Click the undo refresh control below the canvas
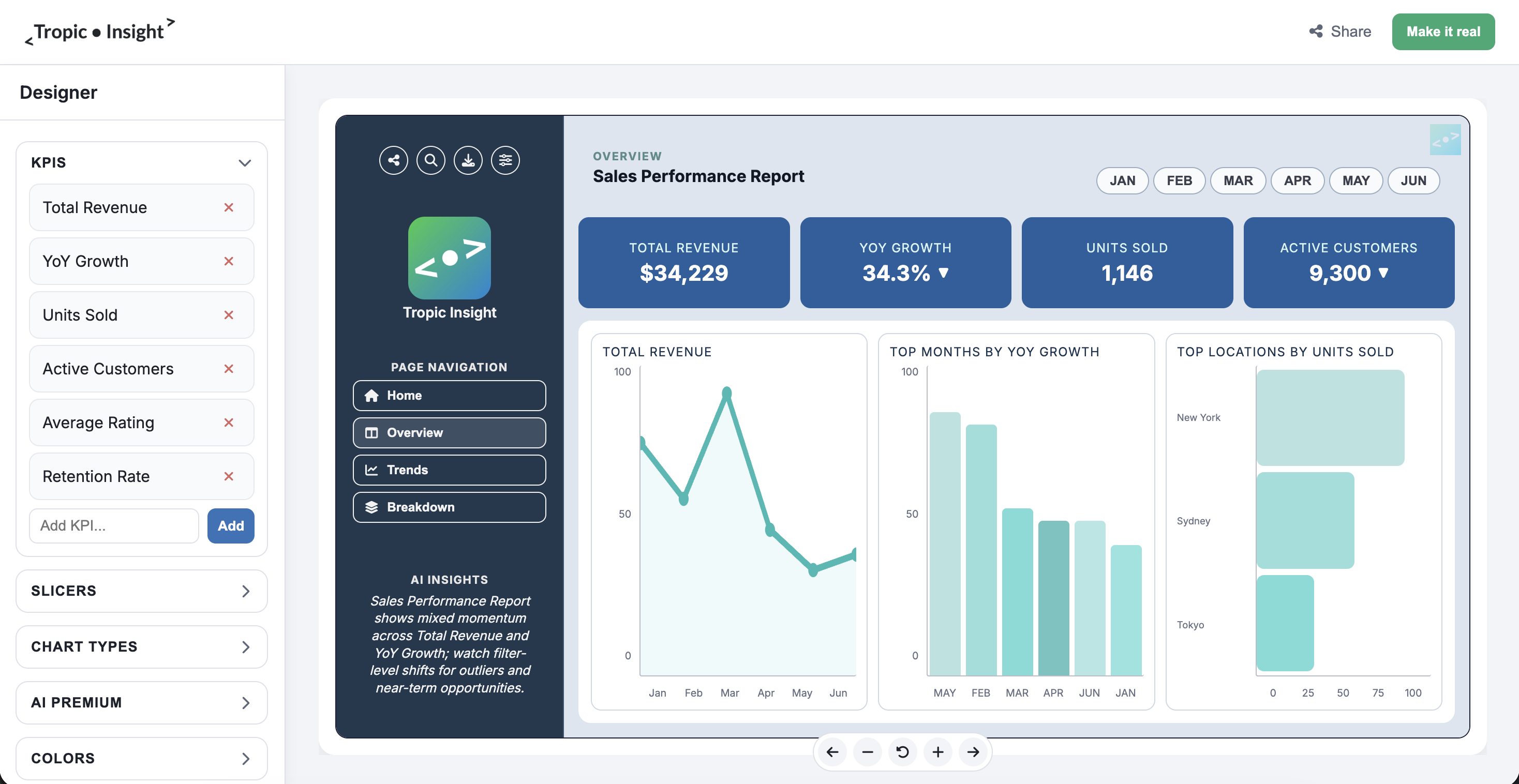Viewport: 1519px width, 784px height. tap(902, 752)
